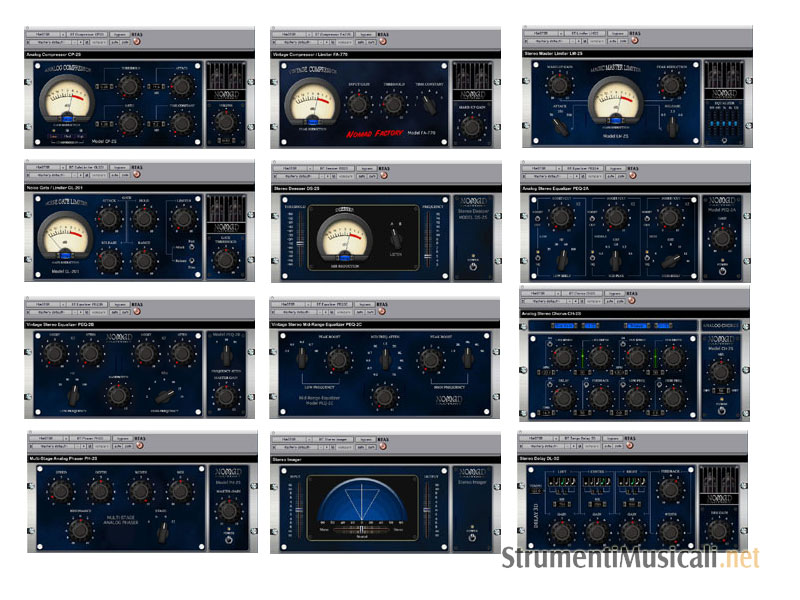
Task: Click the red target icon in the Vintage Compressor FA-770 header
Action: click(384, 43)
